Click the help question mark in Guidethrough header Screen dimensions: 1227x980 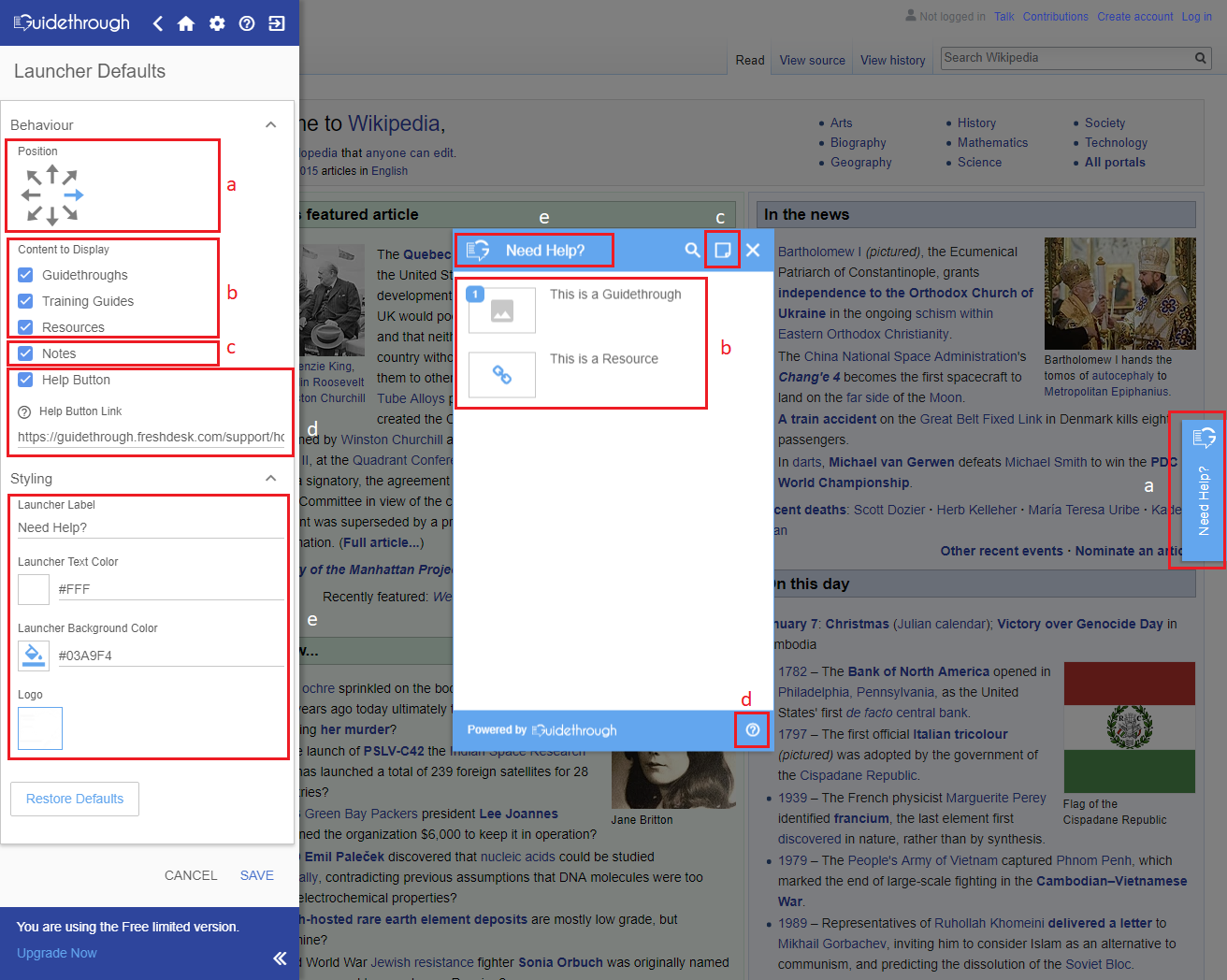[247, 23]
